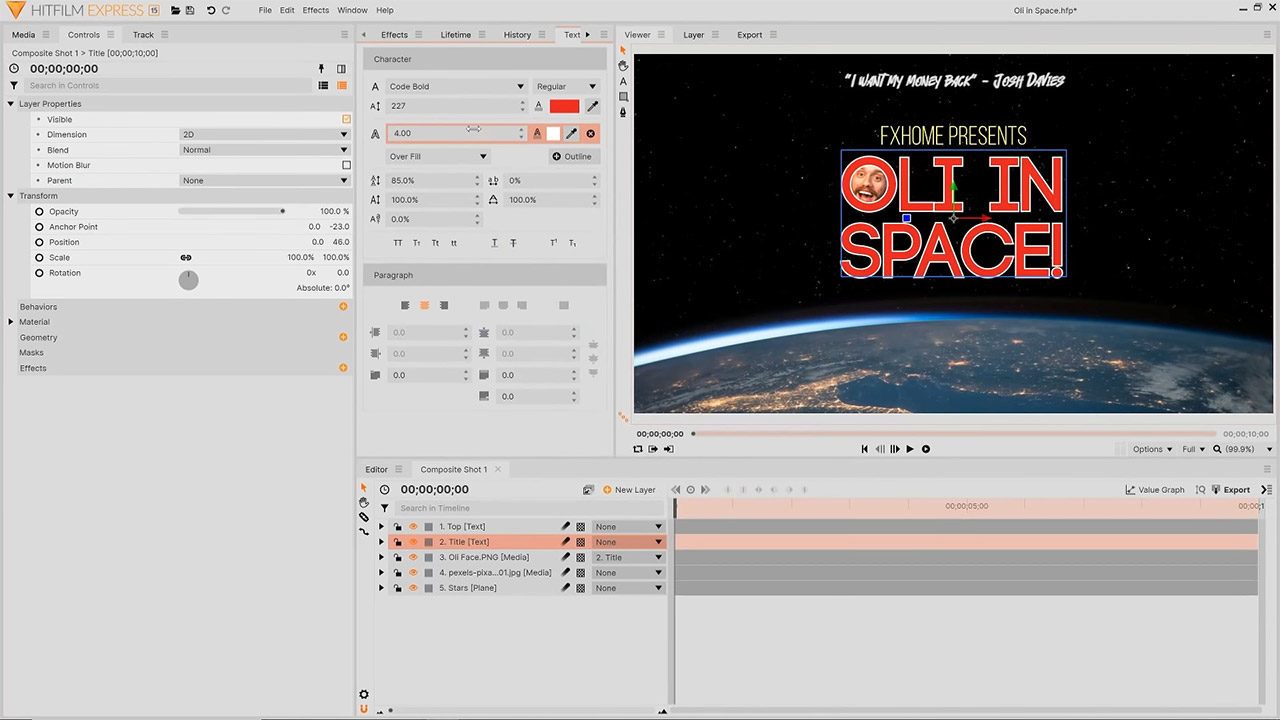Image resolution: width=1280 pixels, height=720 pixels.
Task: Select the Text tool in Viewer toolbar
Action: click(623, 81)
